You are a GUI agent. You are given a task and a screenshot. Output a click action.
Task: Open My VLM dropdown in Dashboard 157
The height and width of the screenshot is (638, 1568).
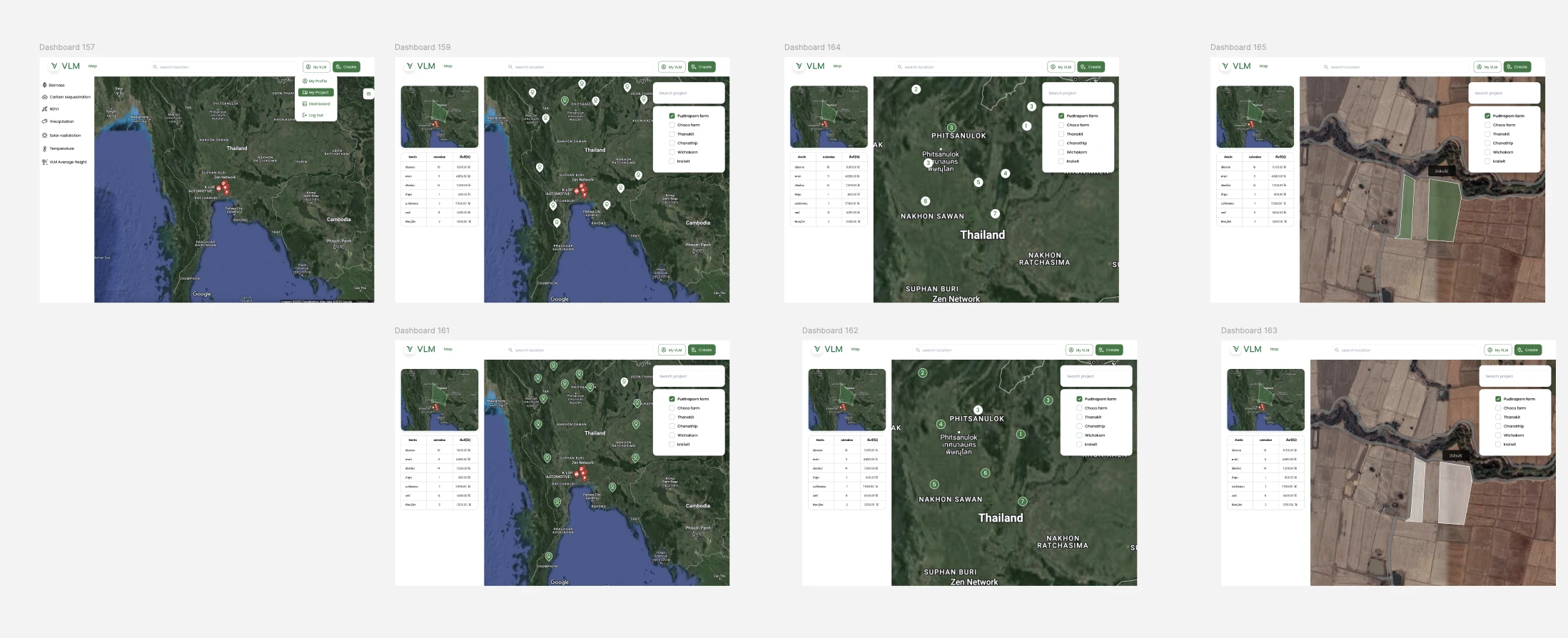pos(316,67)
